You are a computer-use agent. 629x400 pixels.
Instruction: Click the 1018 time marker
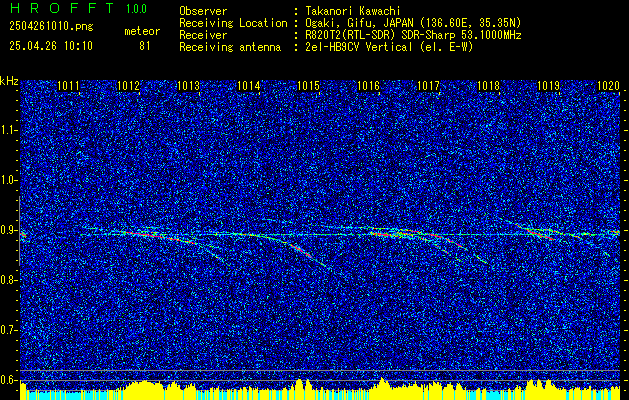489,86
